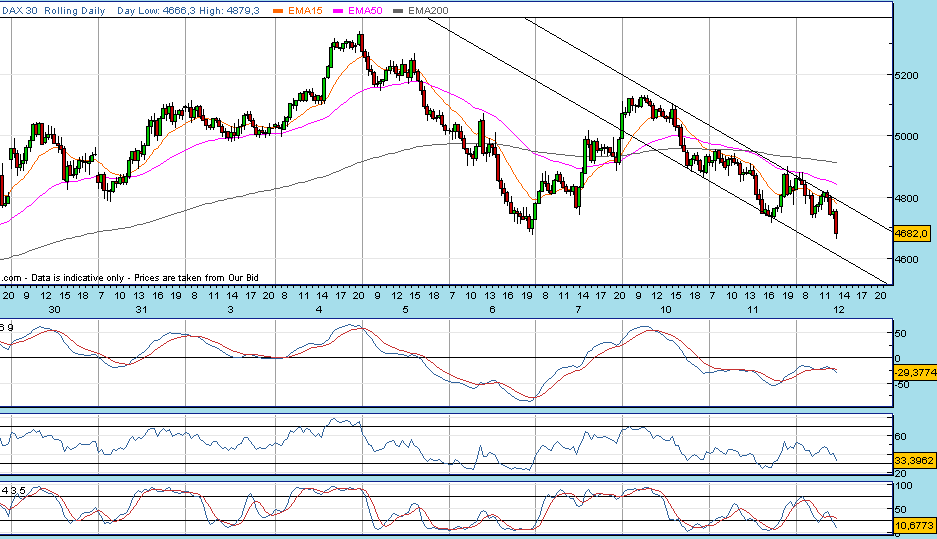Click the 5200 price axis label

[x=906, y=75]
